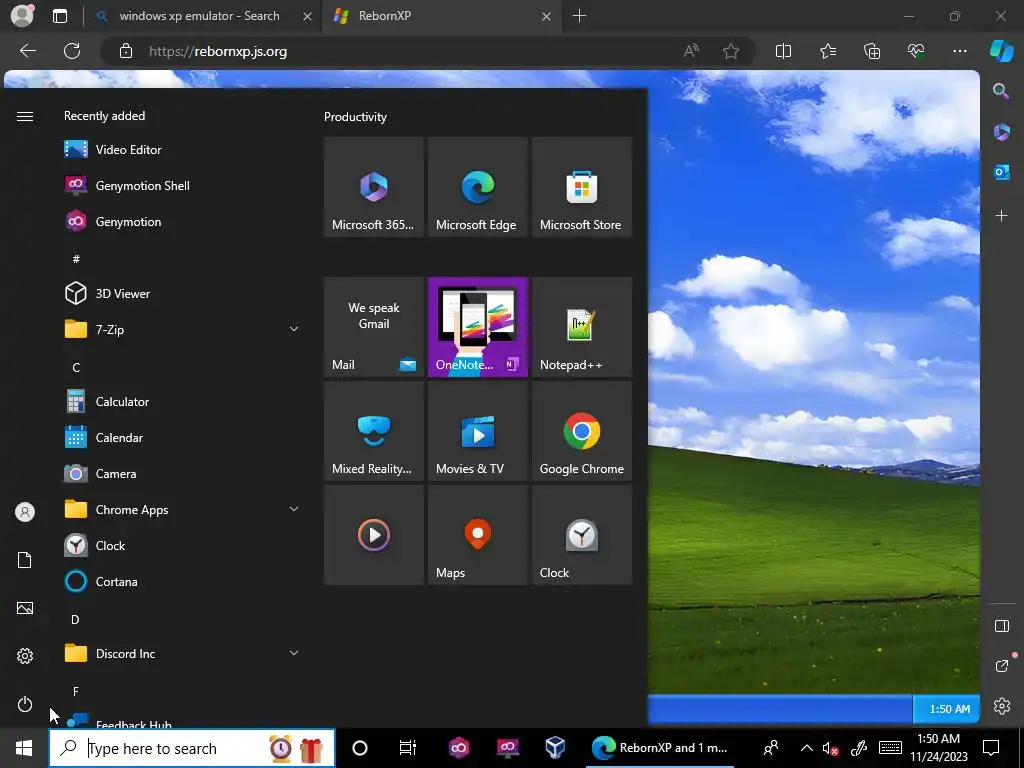Refresh the page
Viewport: 1024px width, 768px height.
pos(72,51)
